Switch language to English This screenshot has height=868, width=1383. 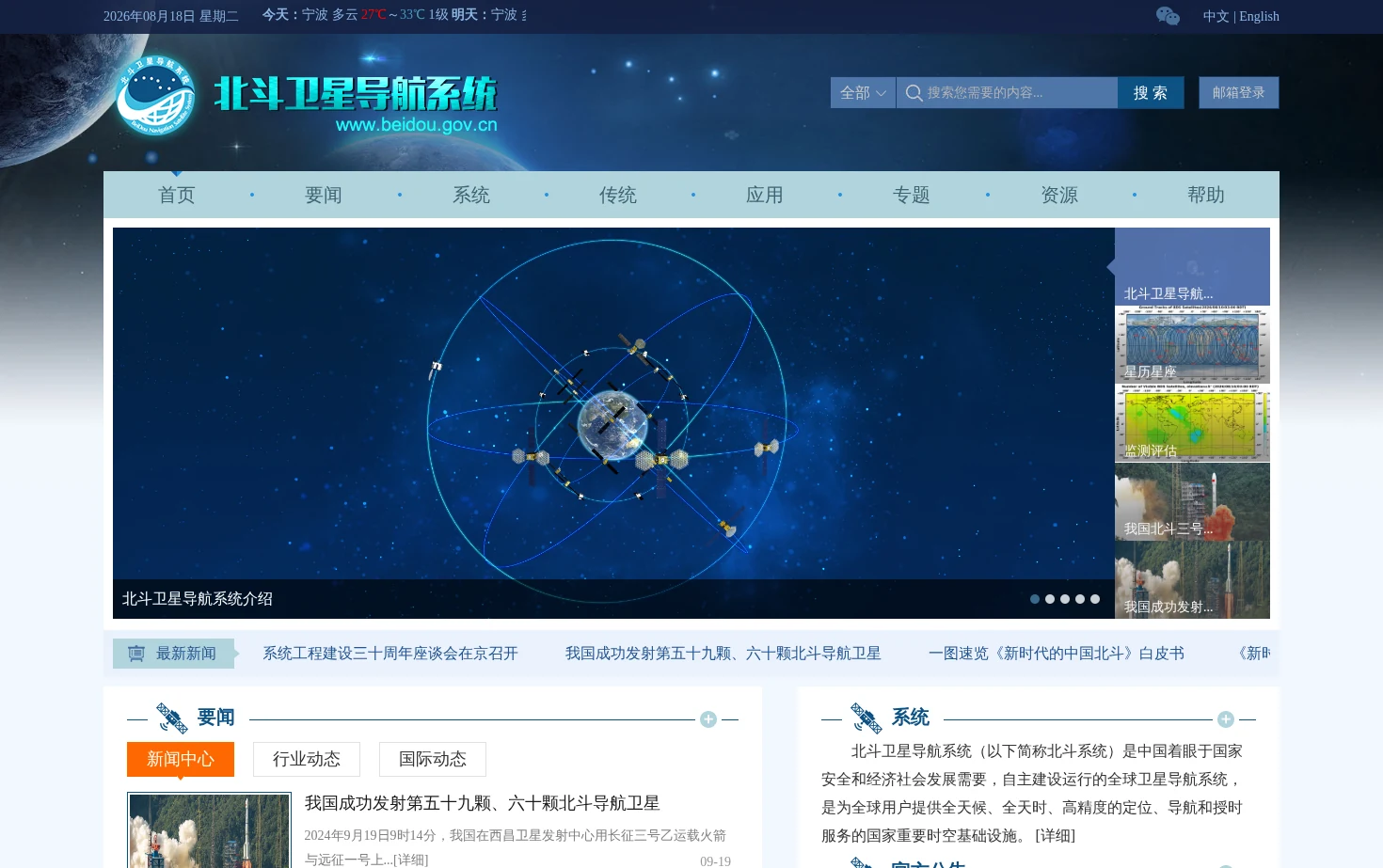1259,16
